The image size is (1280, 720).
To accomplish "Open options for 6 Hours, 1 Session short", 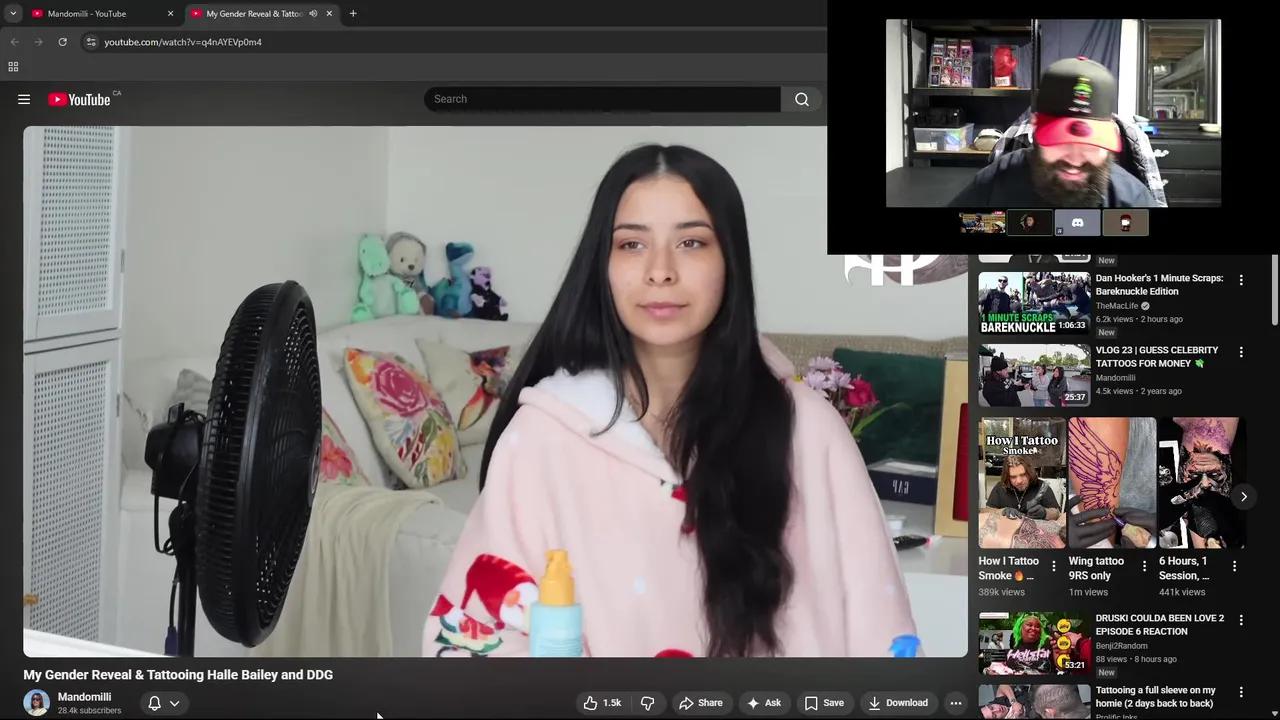I will click(1234, 566).
